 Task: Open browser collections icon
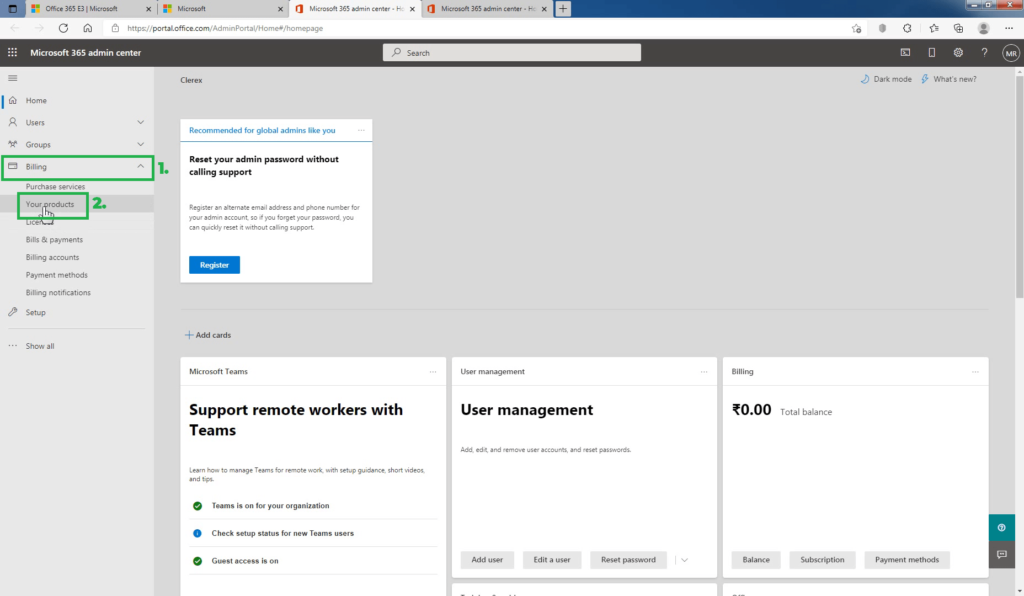point(958,28)
